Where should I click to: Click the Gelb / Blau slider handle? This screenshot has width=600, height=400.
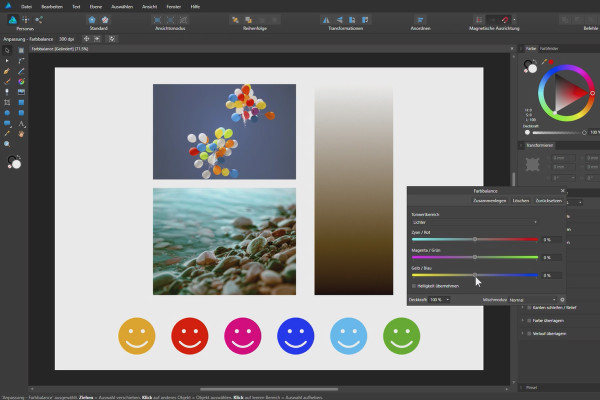474,275
